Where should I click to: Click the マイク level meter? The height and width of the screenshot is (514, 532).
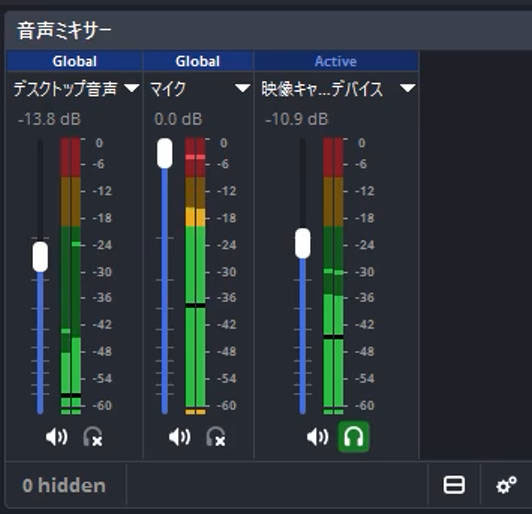195,276
